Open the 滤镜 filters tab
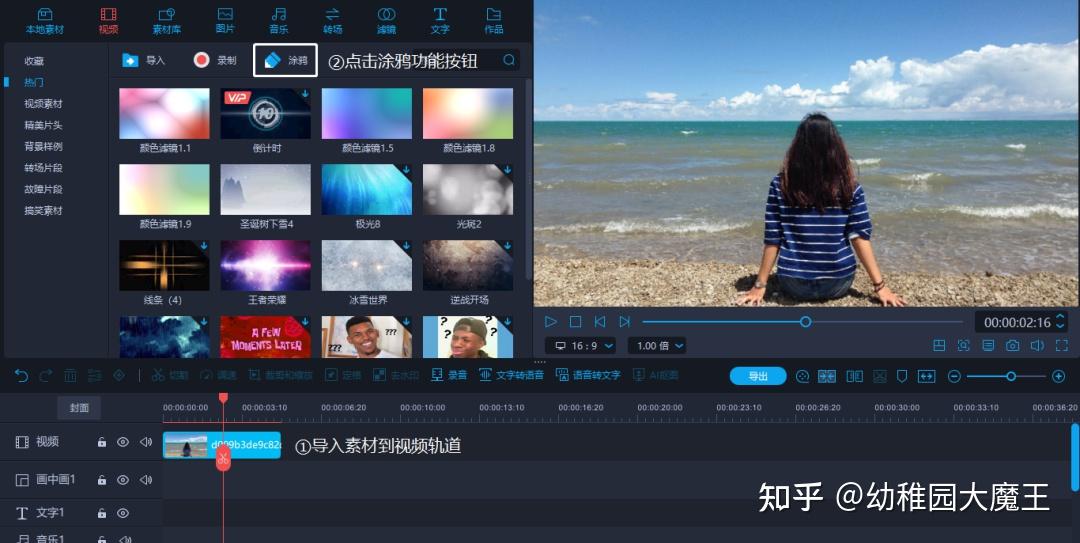Image resolution: width=1080 pixels, height=543 pixels. tap(386, 21)
